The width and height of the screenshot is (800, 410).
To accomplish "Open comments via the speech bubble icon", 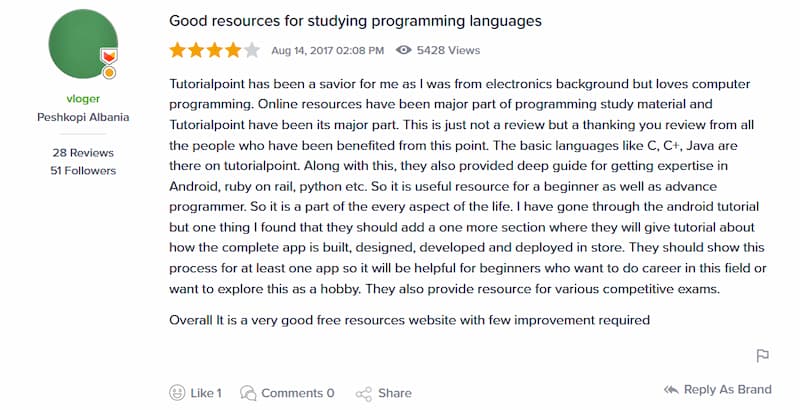I will coord(248,393).
